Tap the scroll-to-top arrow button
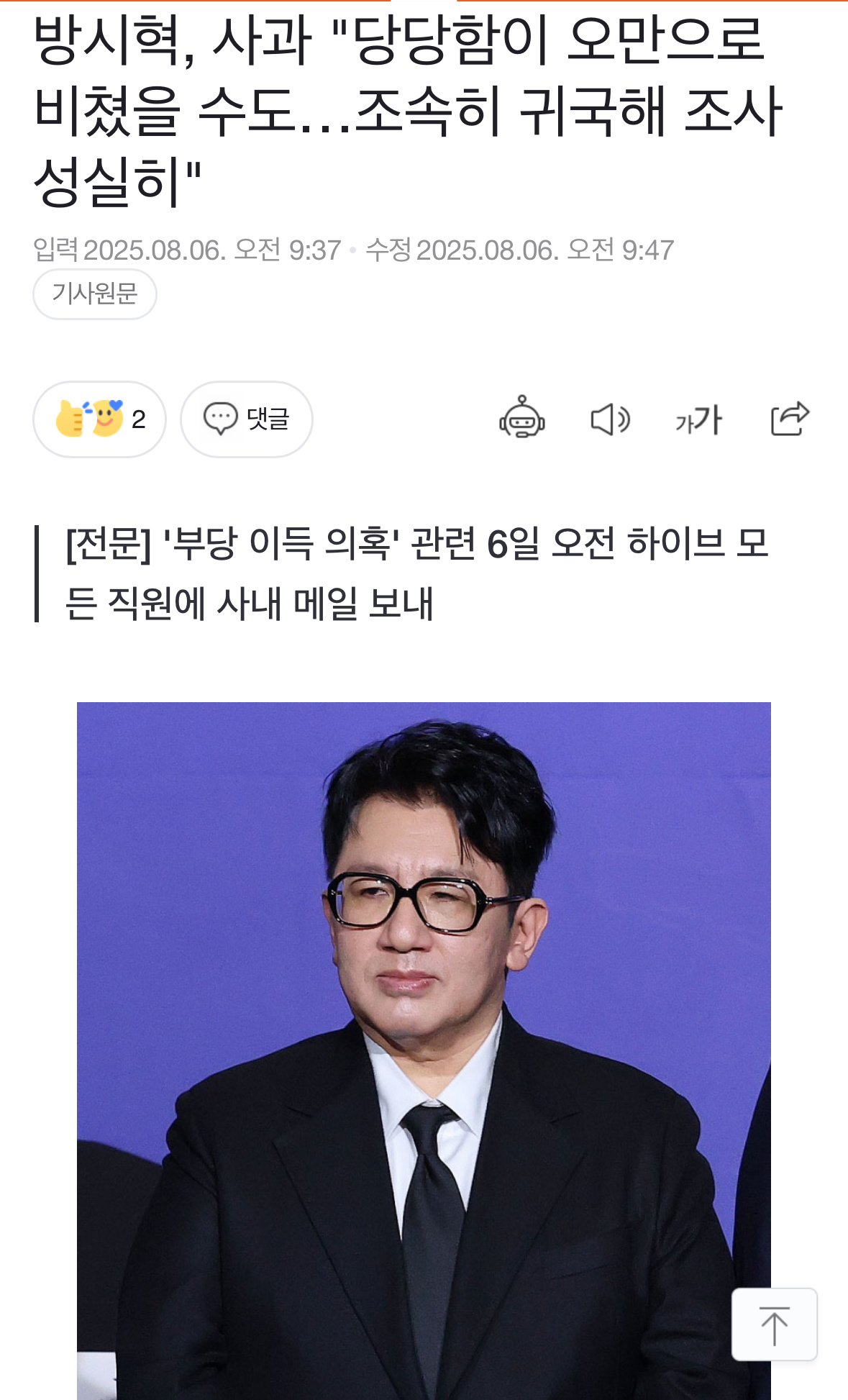The image size is (848, 1400). pos(774,1324)
